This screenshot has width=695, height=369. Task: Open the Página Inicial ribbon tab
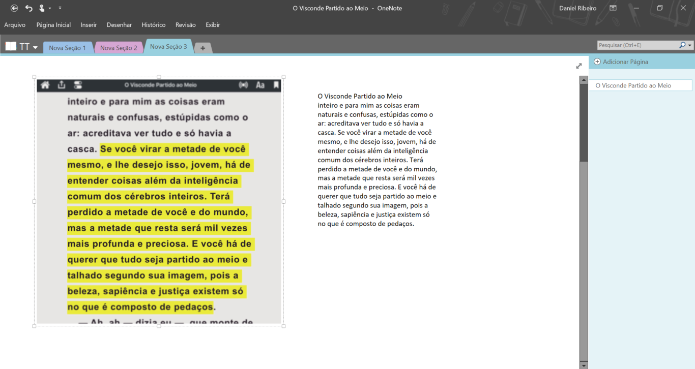click(x=54, y=25)
